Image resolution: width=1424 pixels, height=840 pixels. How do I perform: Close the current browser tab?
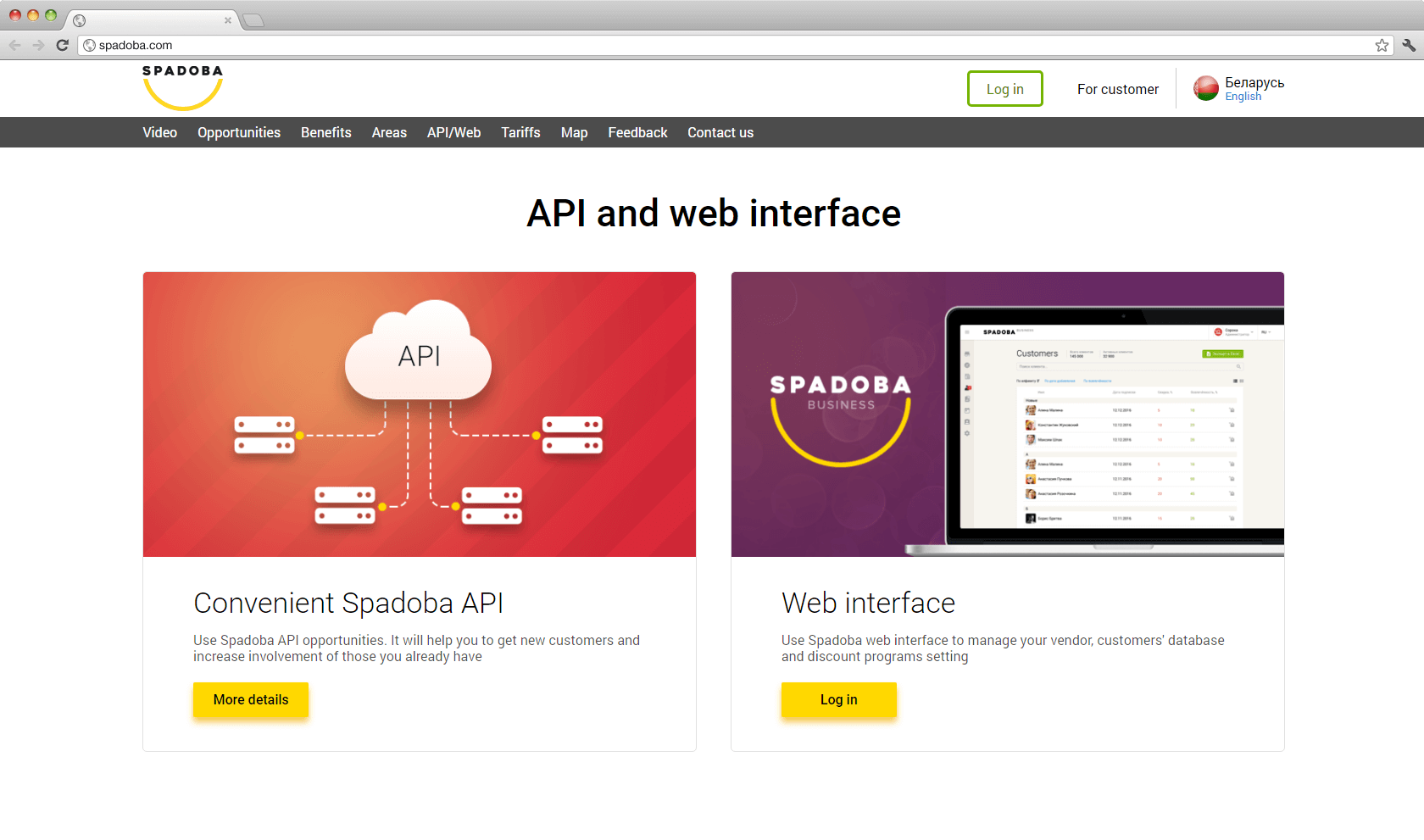pos(228,20)
